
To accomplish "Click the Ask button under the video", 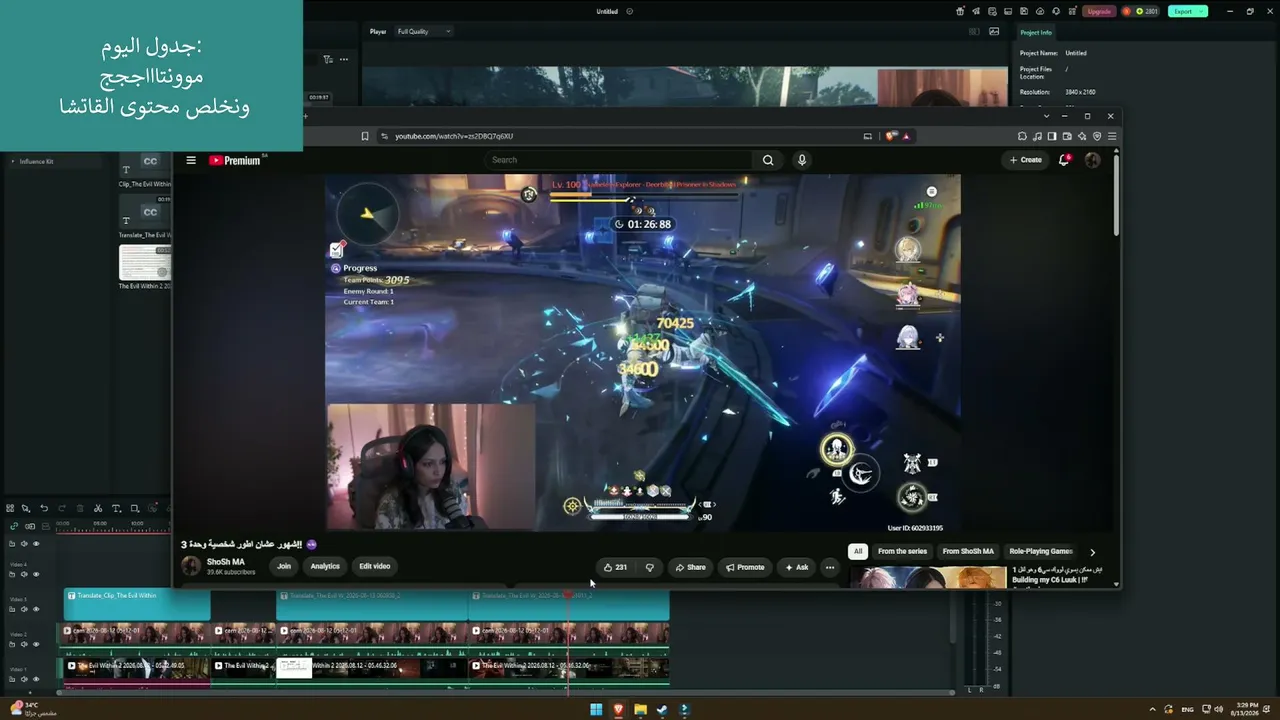I will (x=797, y=567).
